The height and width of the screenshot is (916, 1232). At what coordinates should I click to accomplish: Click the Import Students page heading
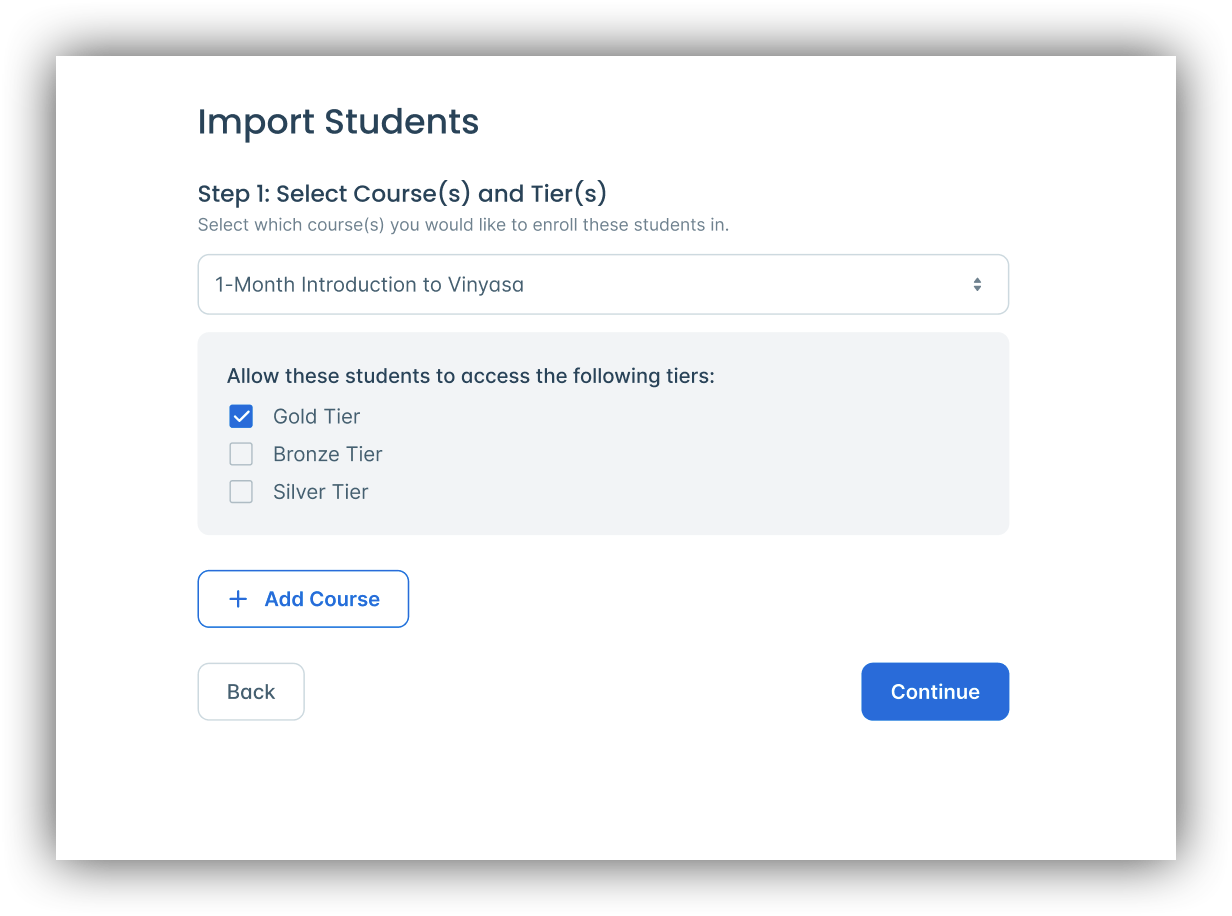pos(338,121)
